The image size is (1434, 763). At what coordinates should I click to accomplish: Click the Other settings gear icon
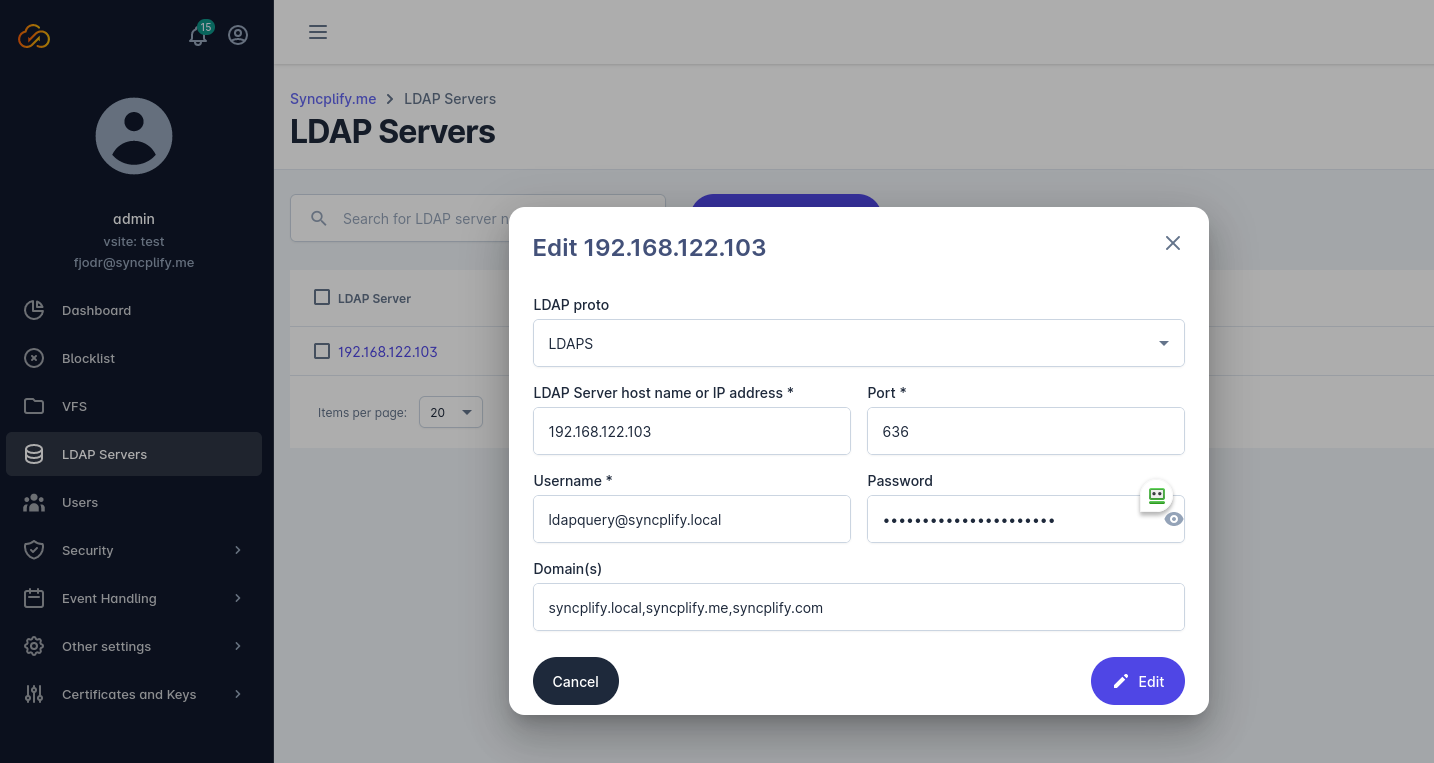pyautogui.click(x=34, y=646)
